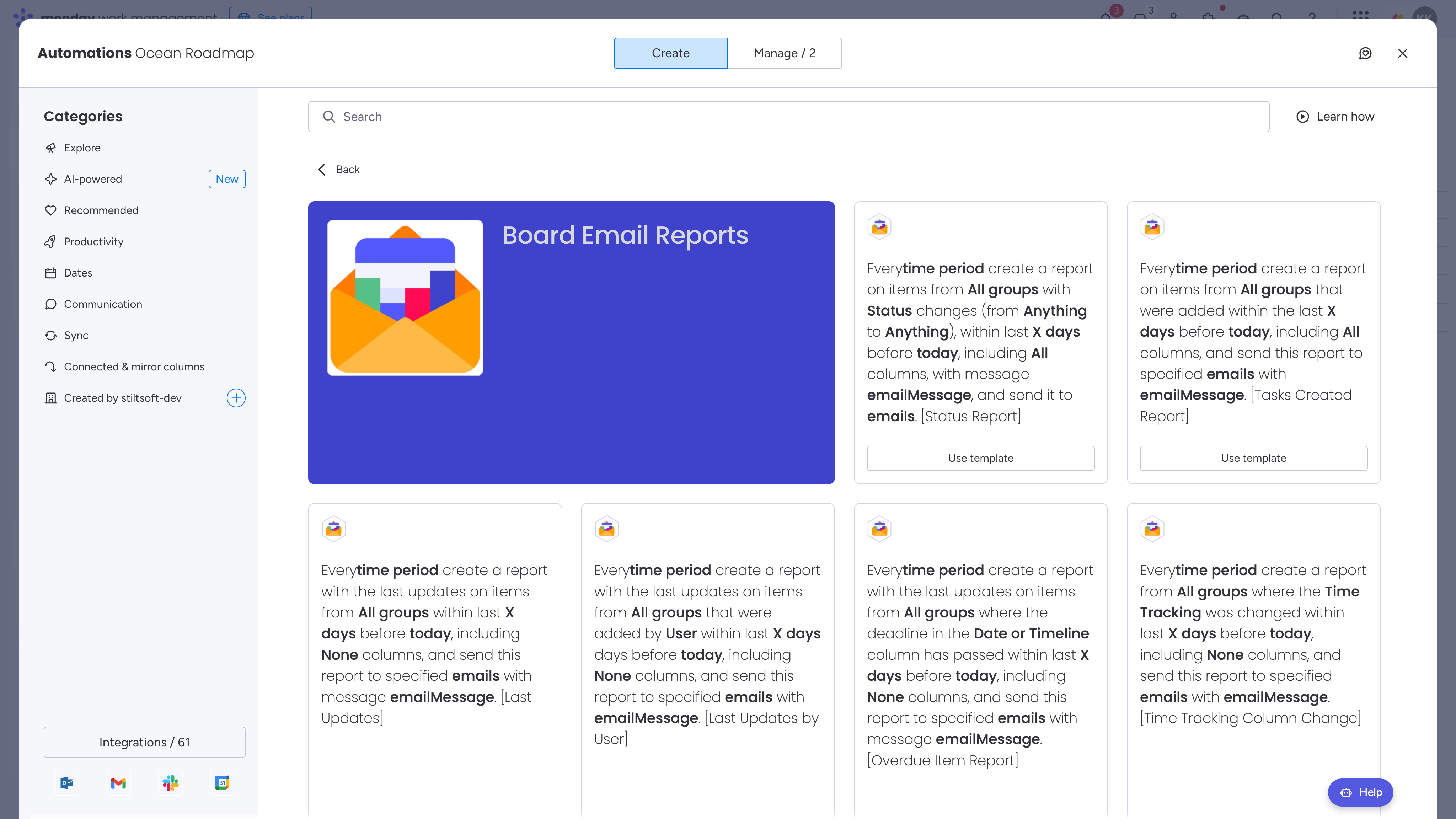Screen dimensions: 1456x819
Task: Click the Gmail integration icon
Action: (x=118, y=783)
